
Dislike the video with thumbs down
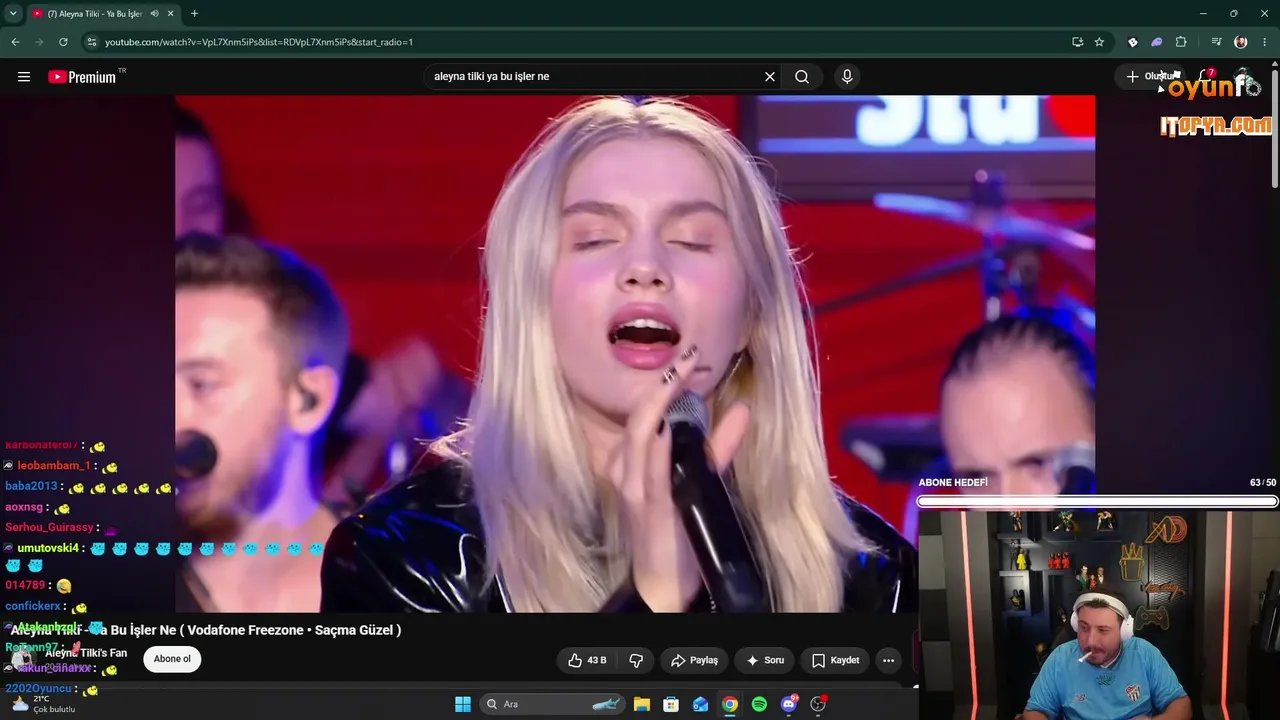[x=636, y=660]
